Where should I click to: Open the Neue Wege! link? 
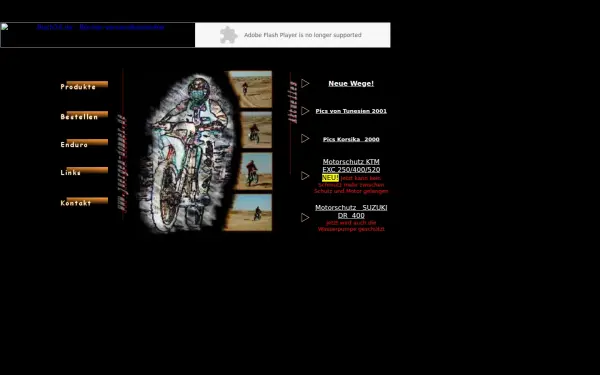(x=351, y=83)
